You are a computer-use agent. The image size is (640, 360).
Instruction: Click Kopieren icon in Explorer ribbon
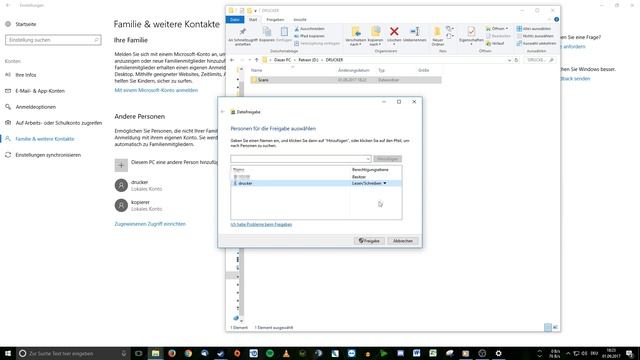coord(267,32)
